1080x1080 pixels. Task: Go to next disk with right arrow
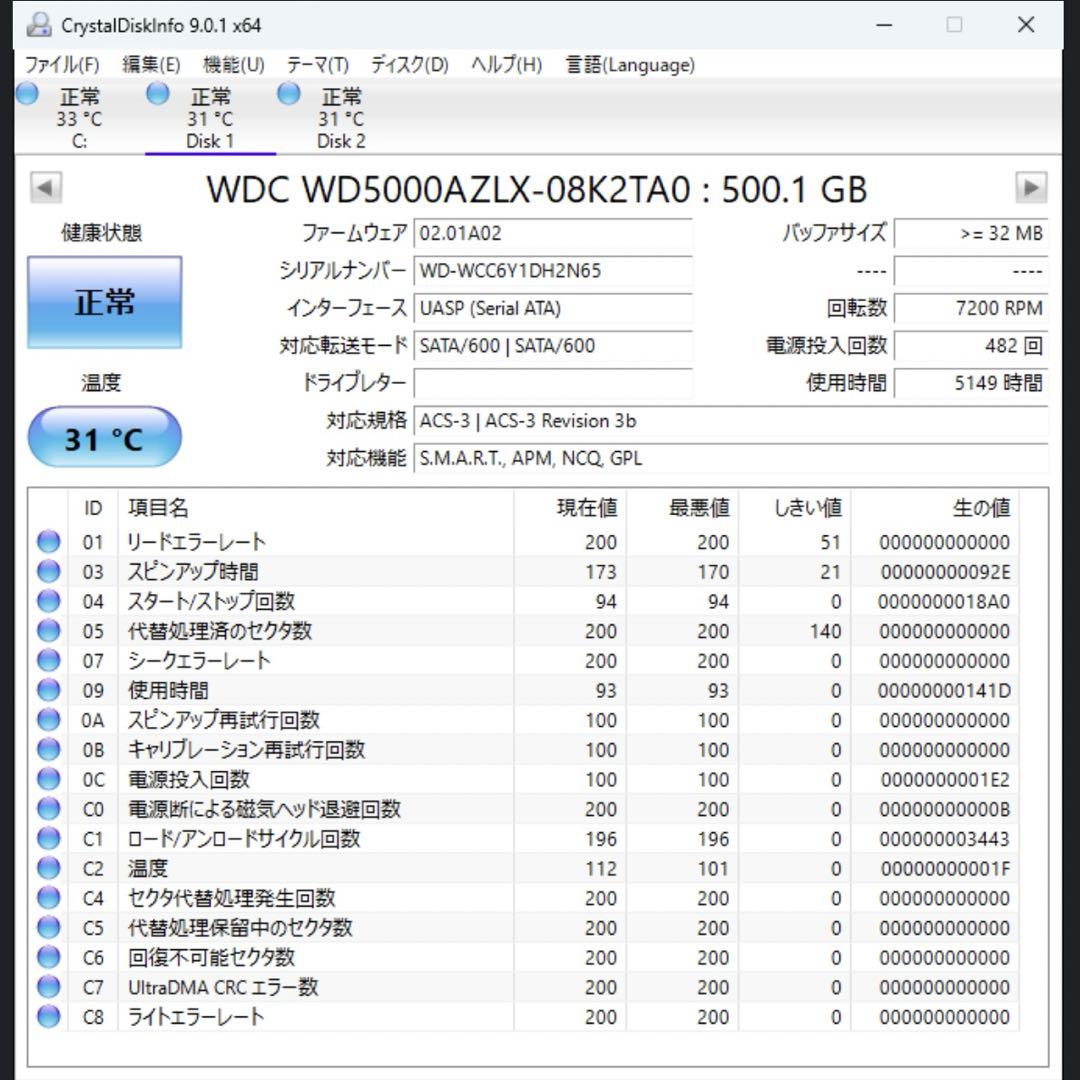click(1031, 187)
